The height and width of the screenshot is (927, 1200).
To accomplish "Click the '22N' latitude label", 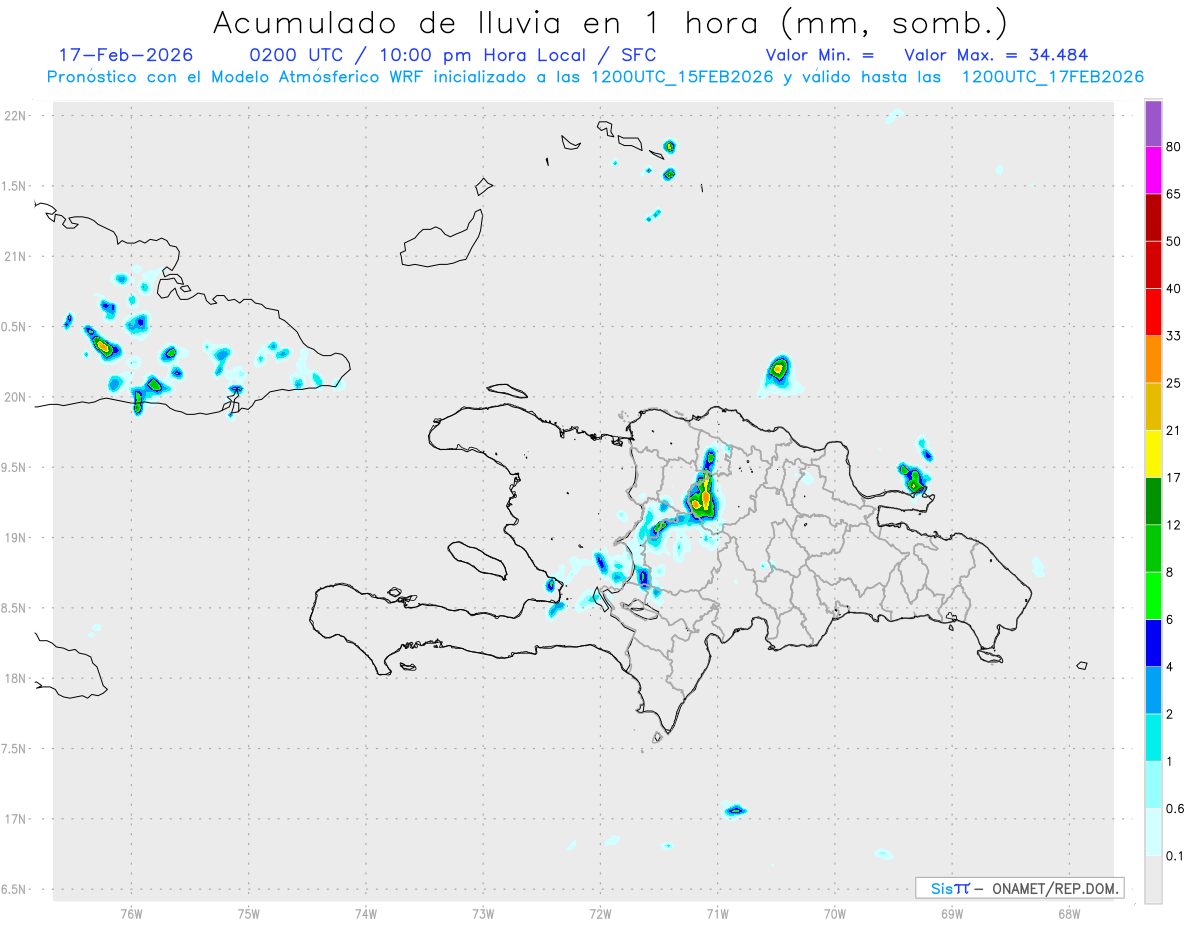I will (16, 115).
